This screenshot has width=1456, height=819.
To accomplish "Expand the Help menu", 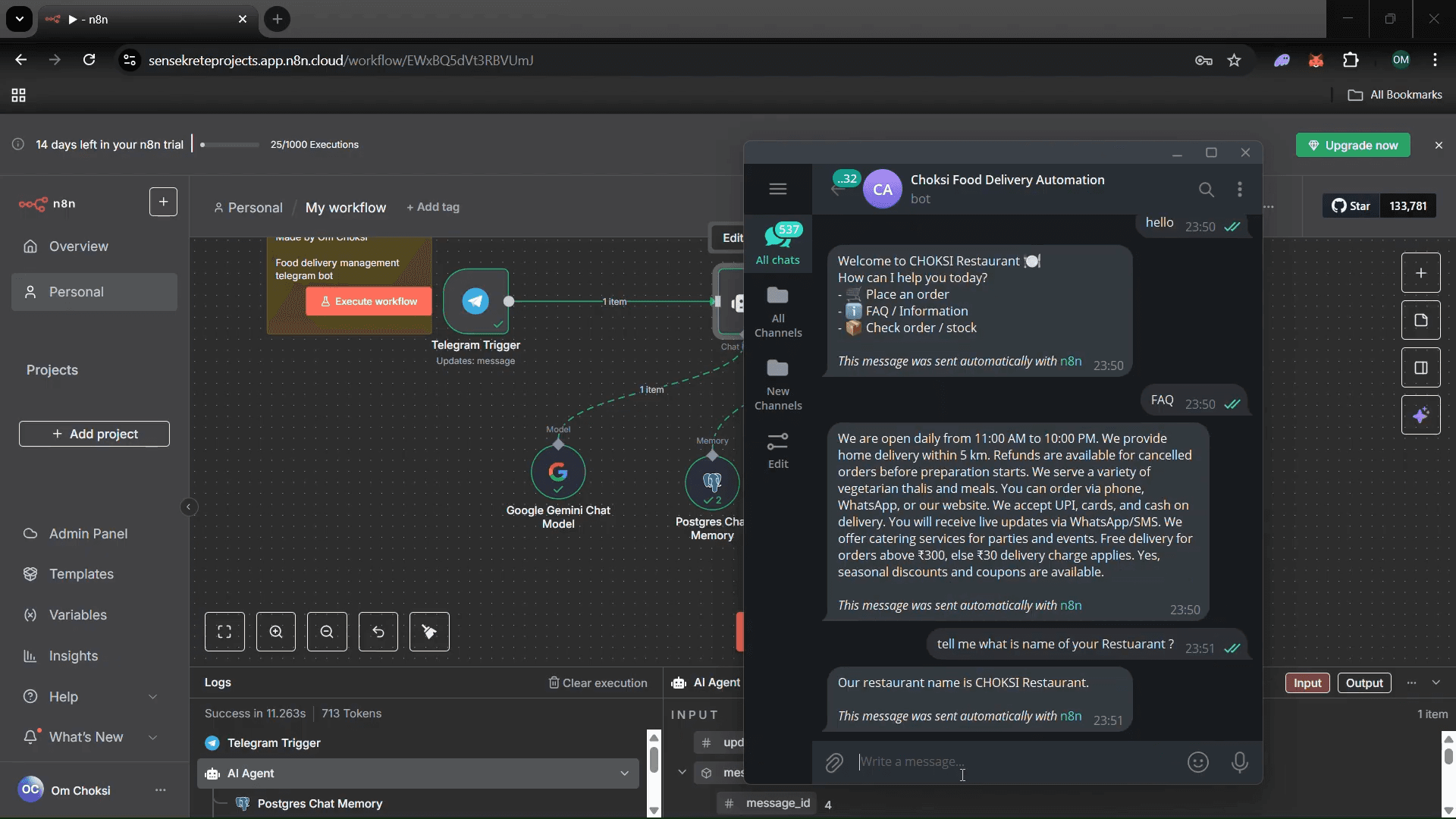I will [152, 697].
